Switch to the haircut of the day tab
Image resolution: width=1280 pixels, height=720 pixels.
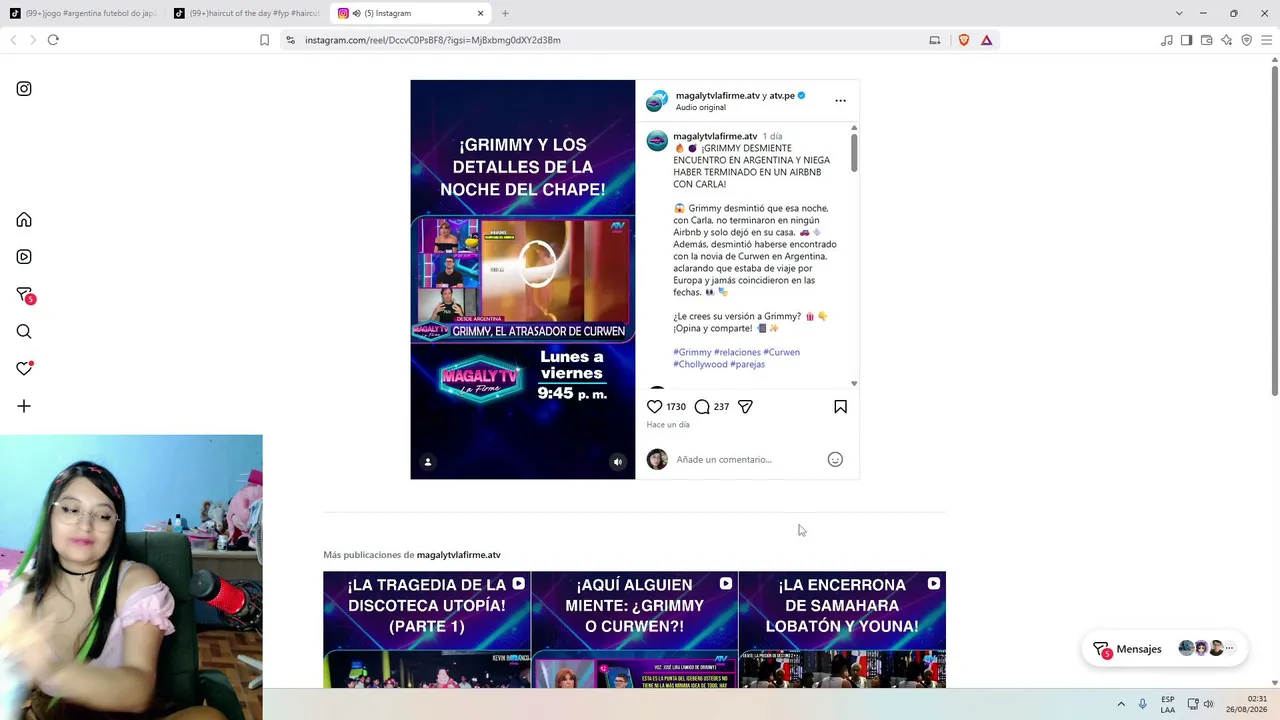tap(247, 13)
